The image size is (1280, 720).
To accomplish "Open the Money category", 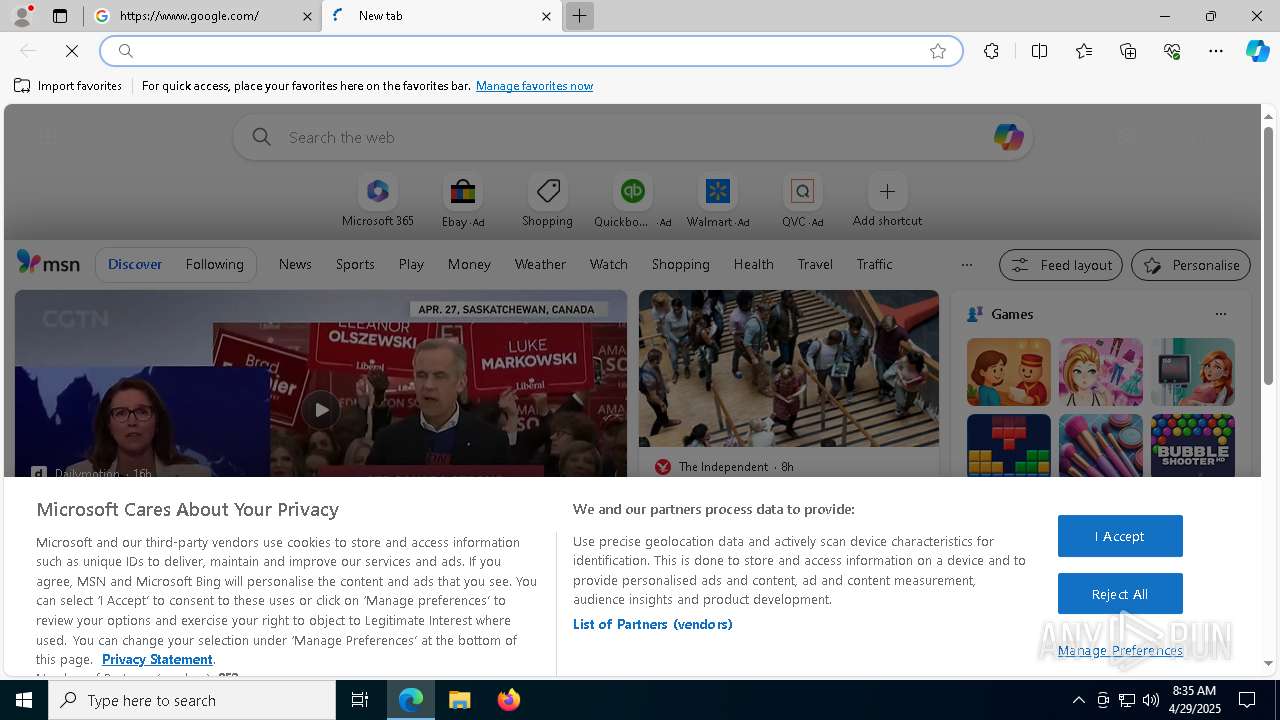I will pyautogui.click(x=469, y=264).
